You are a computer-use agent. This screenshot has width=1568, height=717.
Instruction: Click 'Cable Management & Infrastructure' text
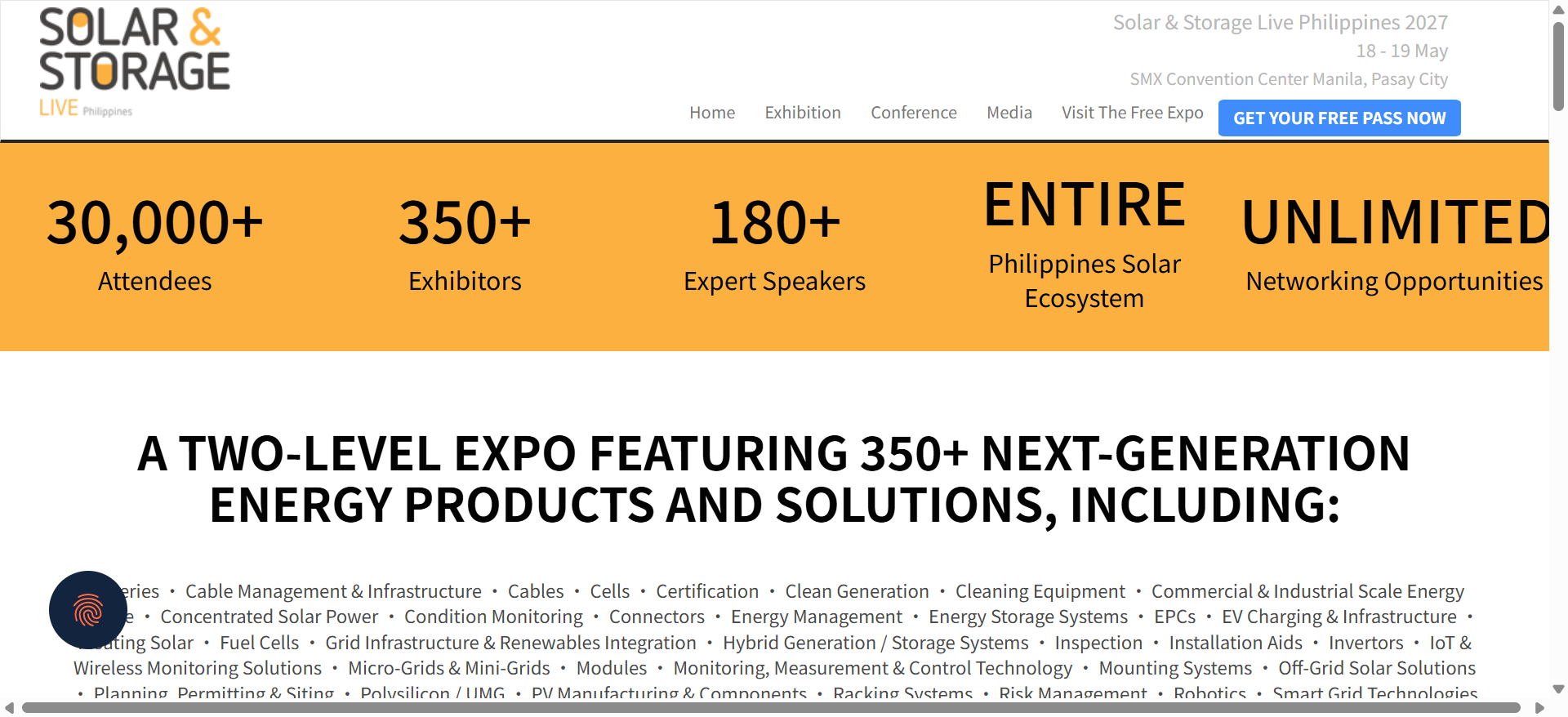[333, 591]
